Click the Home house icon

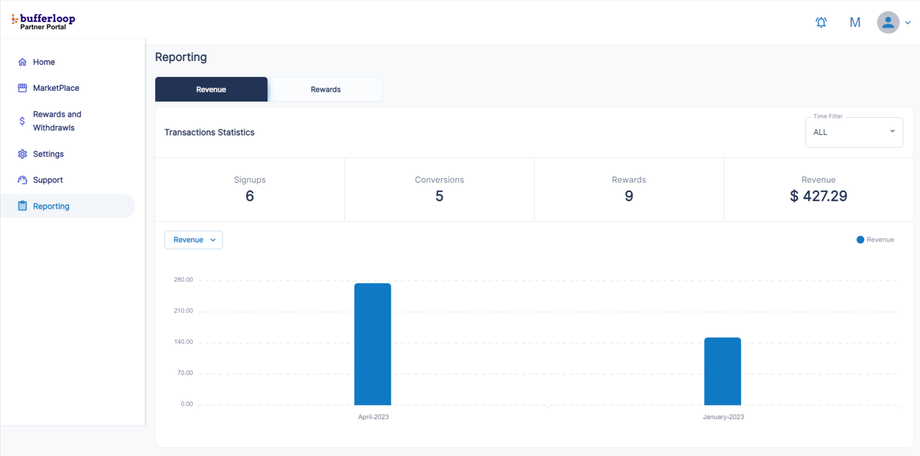pyautogui.click(x=22, y=62)
